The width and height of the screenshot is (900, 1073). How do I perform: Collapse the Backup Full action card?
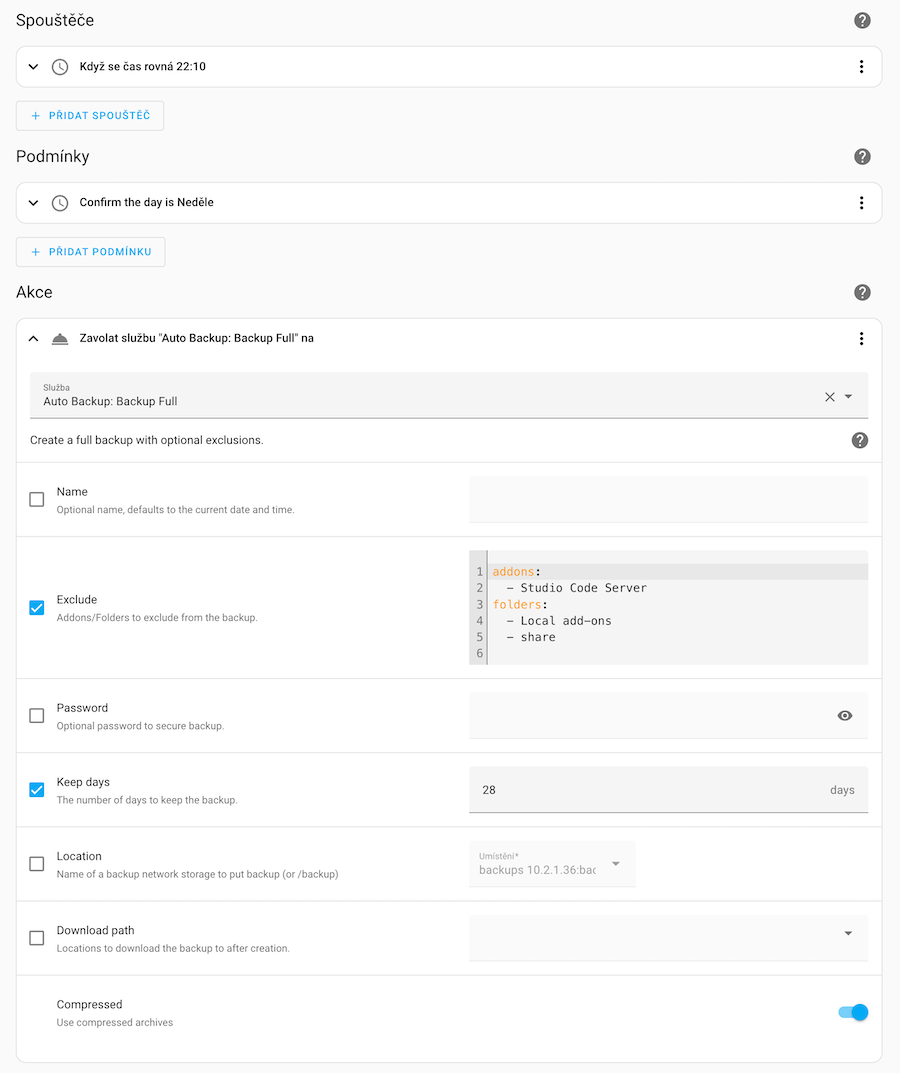[32, 338]
